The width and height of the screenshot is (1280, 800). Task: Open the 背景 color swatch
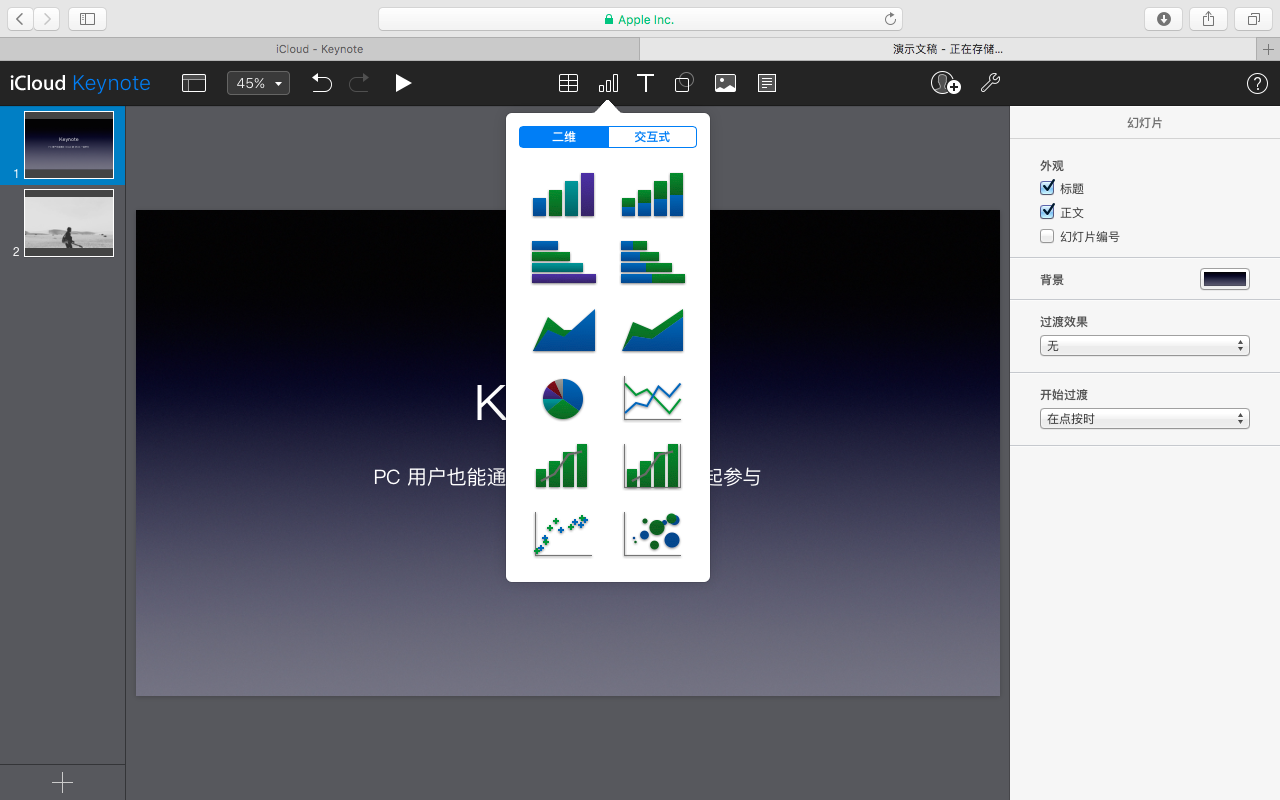click(x=1224, y=280)
